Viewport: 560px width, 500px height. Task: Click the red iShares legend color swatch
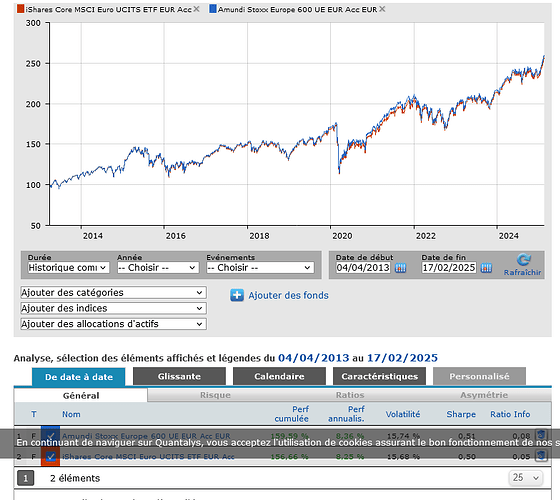tap(20, 9)
